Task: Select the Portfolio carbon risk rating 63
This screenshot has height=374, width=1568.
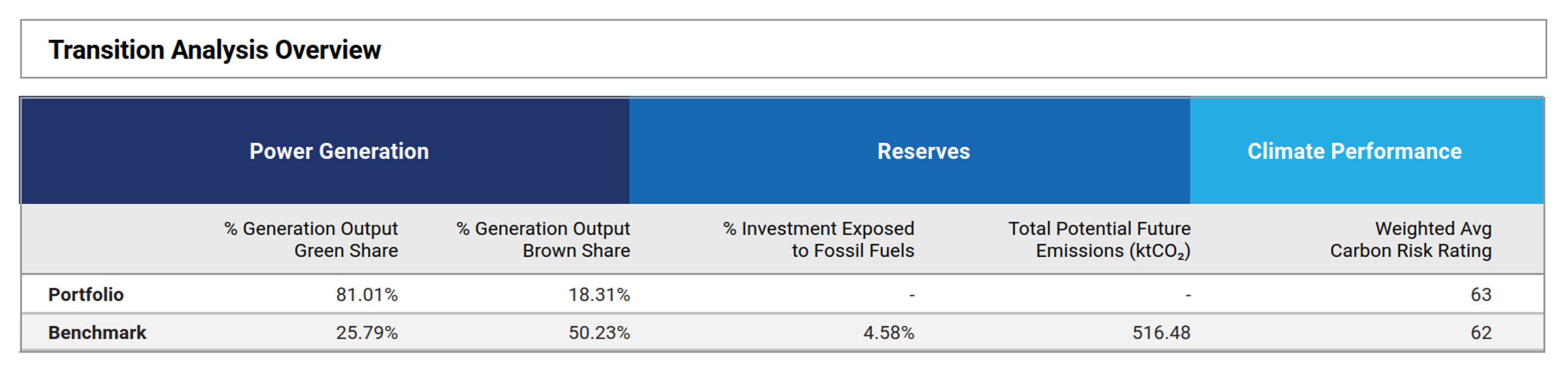Action: (x=1480, y=295)
